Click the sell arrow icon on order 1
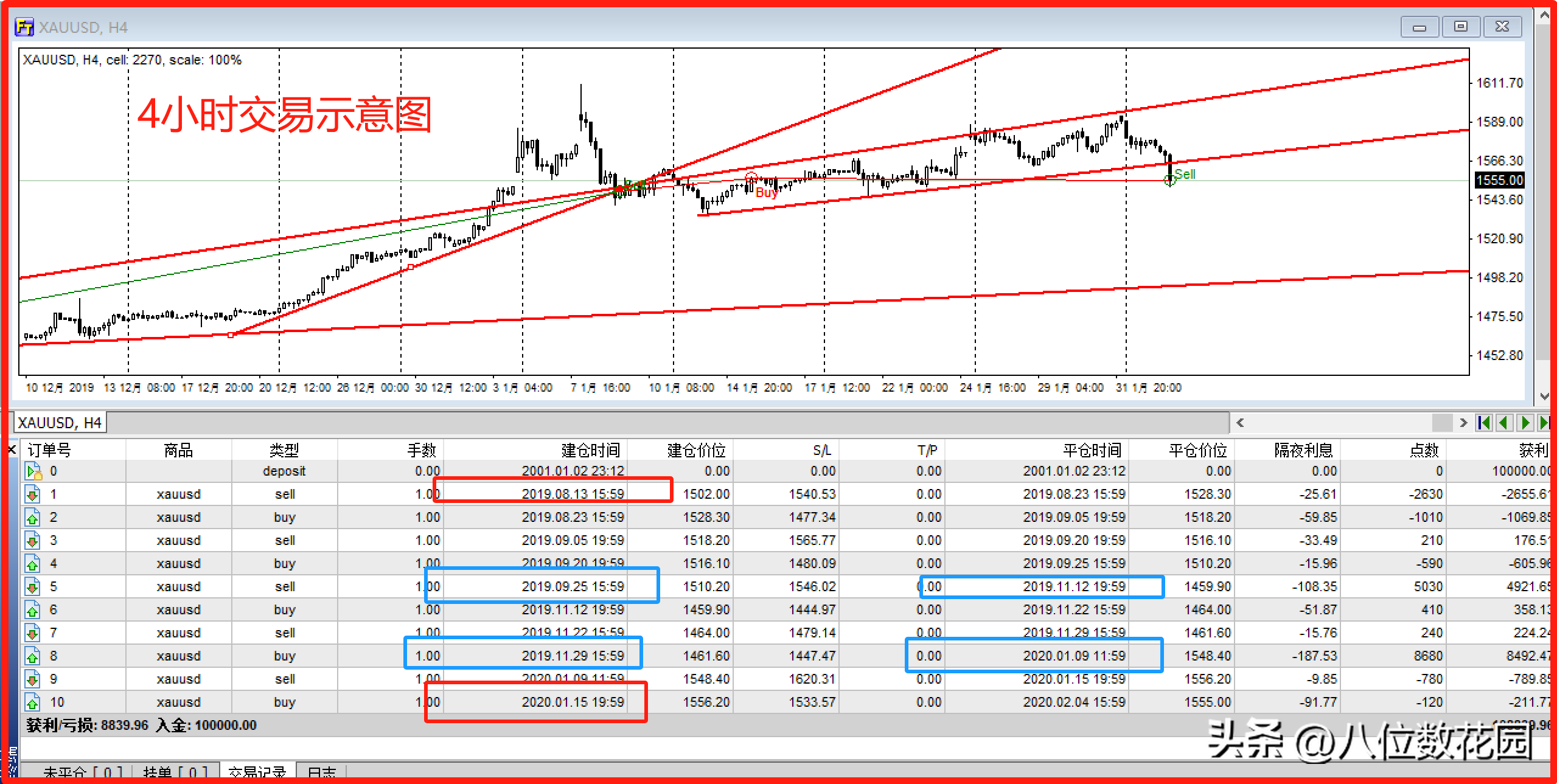Viewport: 1557px width, 784px height. (33, 494)
